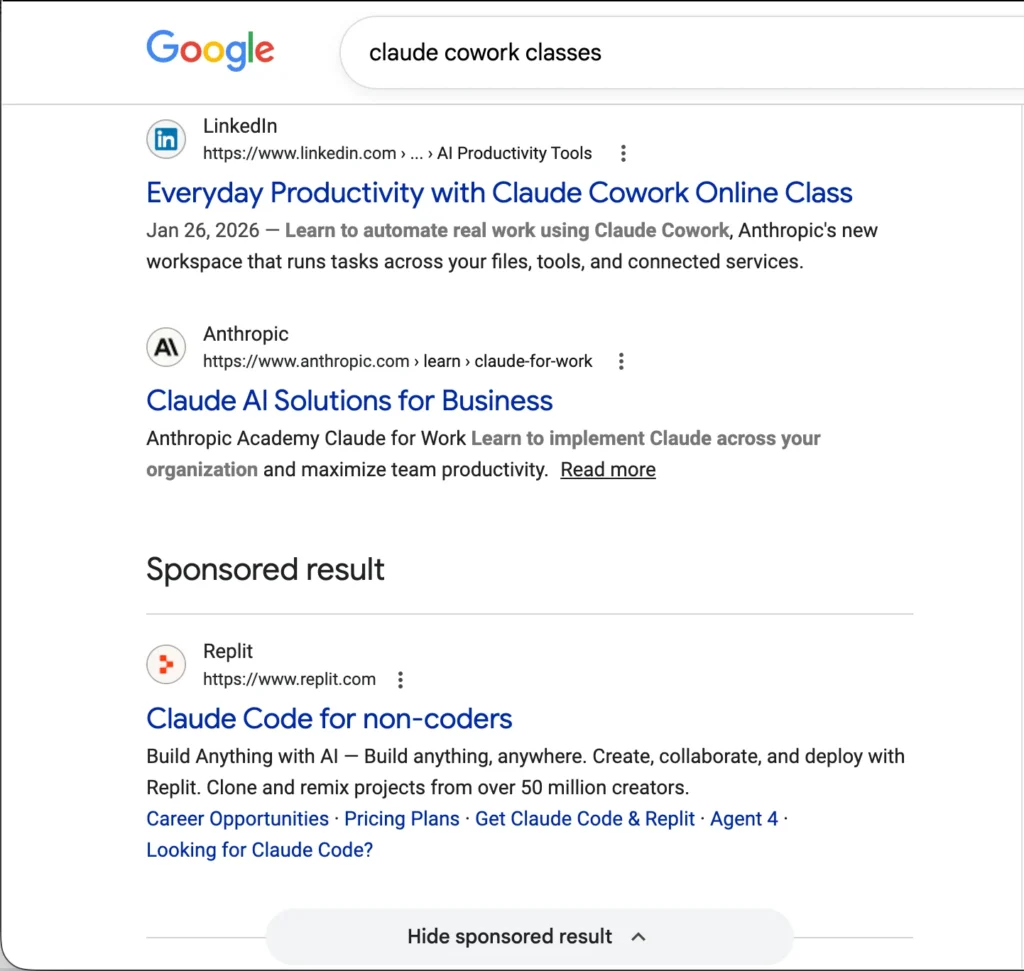This screenshot has height=971, width=1024.
Task: Open three-dot menu for LinkedIn result
Action: click(x=623, y=153)
